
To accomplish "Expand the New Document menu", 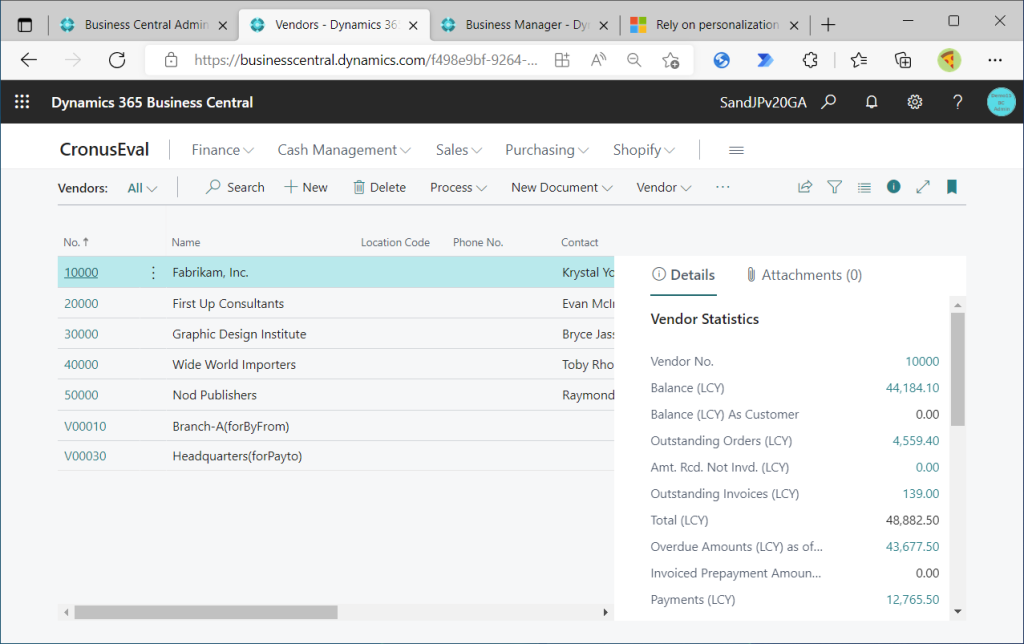I will pyautogui.click(x=562, y=187).
